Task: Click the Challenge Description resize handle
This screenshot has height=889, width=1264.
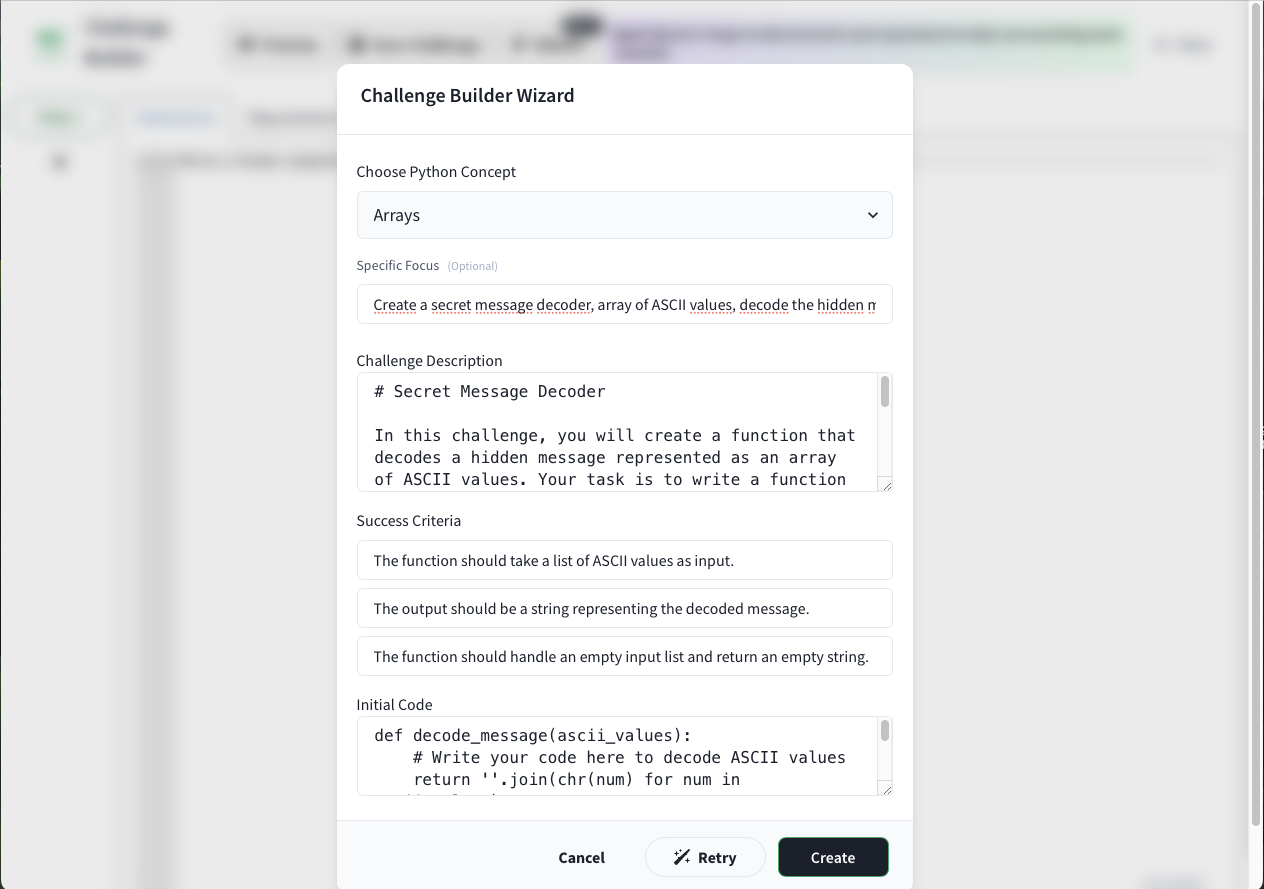Action: (x=885, y=485)
